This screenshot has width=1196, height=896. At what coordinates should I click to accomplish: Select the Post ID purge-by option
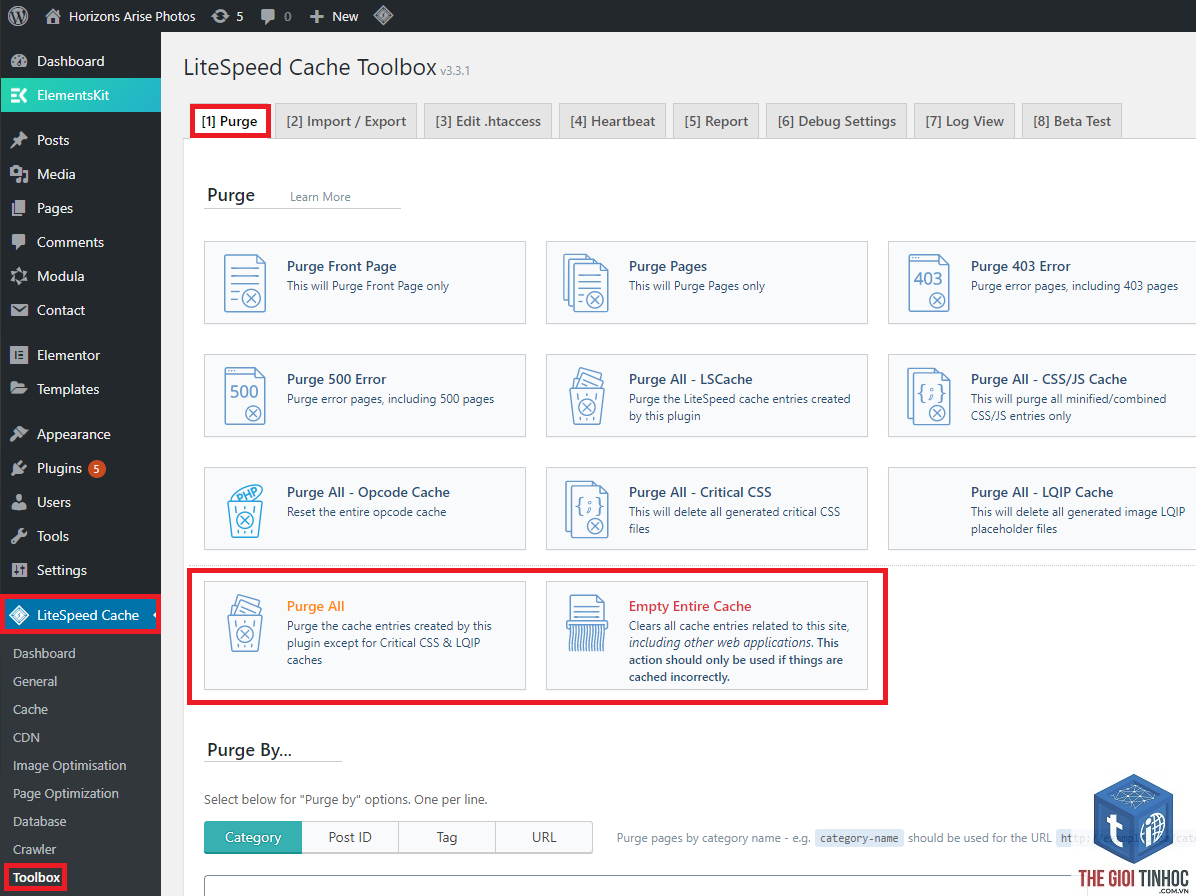(350, 837)
